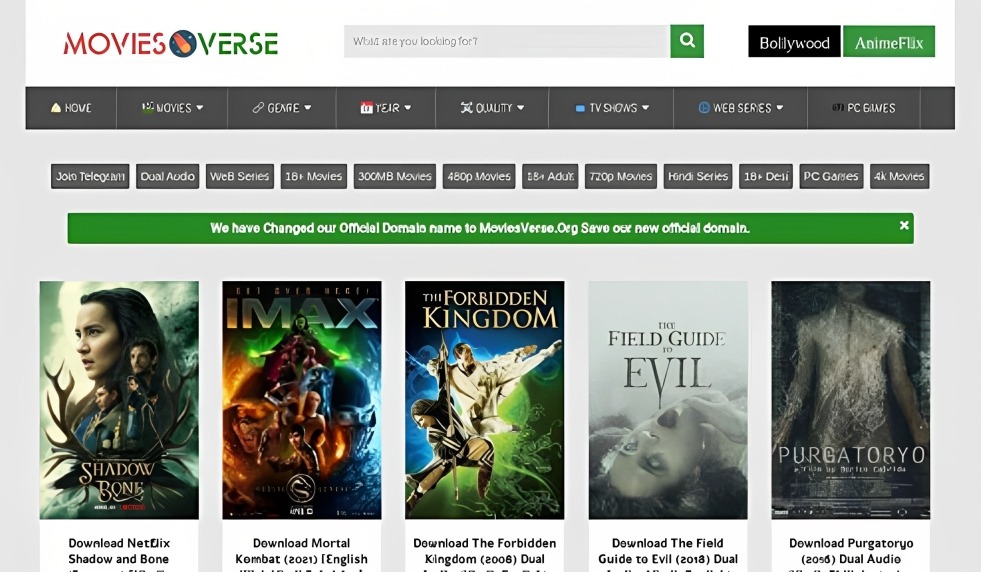Open the Purgatoryo poster
The height and width of the screenshot is (572, 981).
[850, 400]
